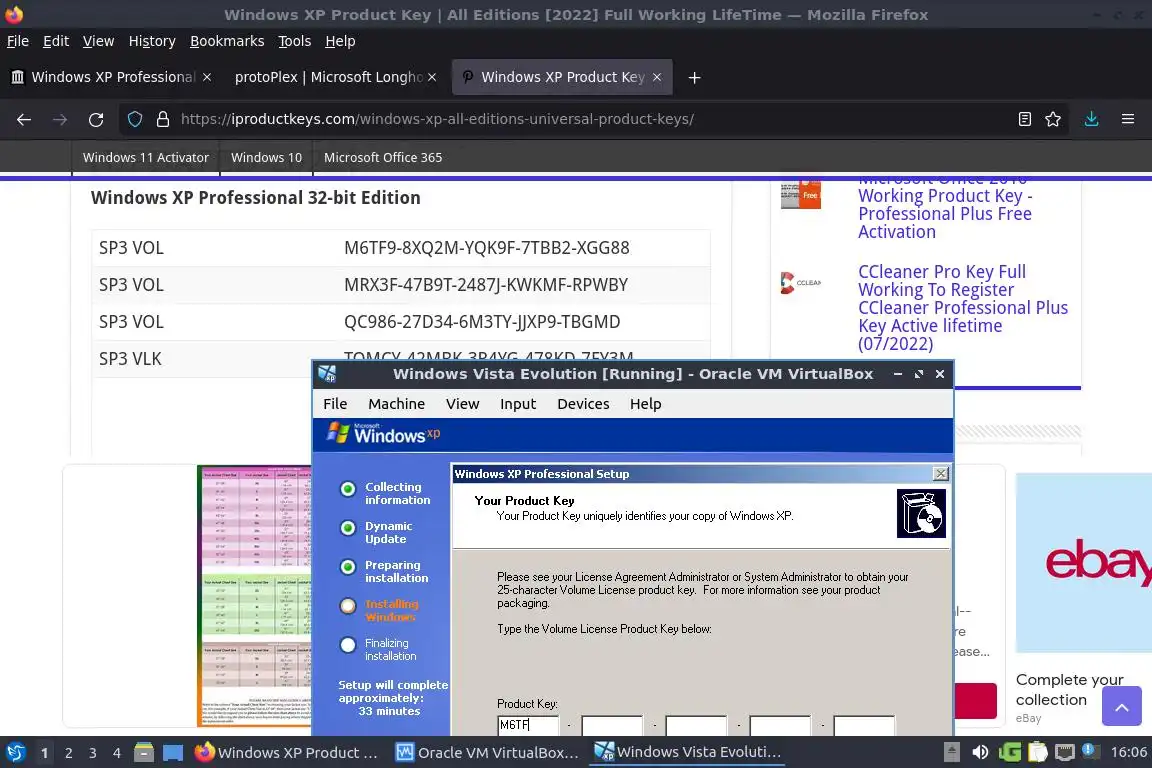
Task: Open the Firefox downloads panel
Action: [1091, 119]
